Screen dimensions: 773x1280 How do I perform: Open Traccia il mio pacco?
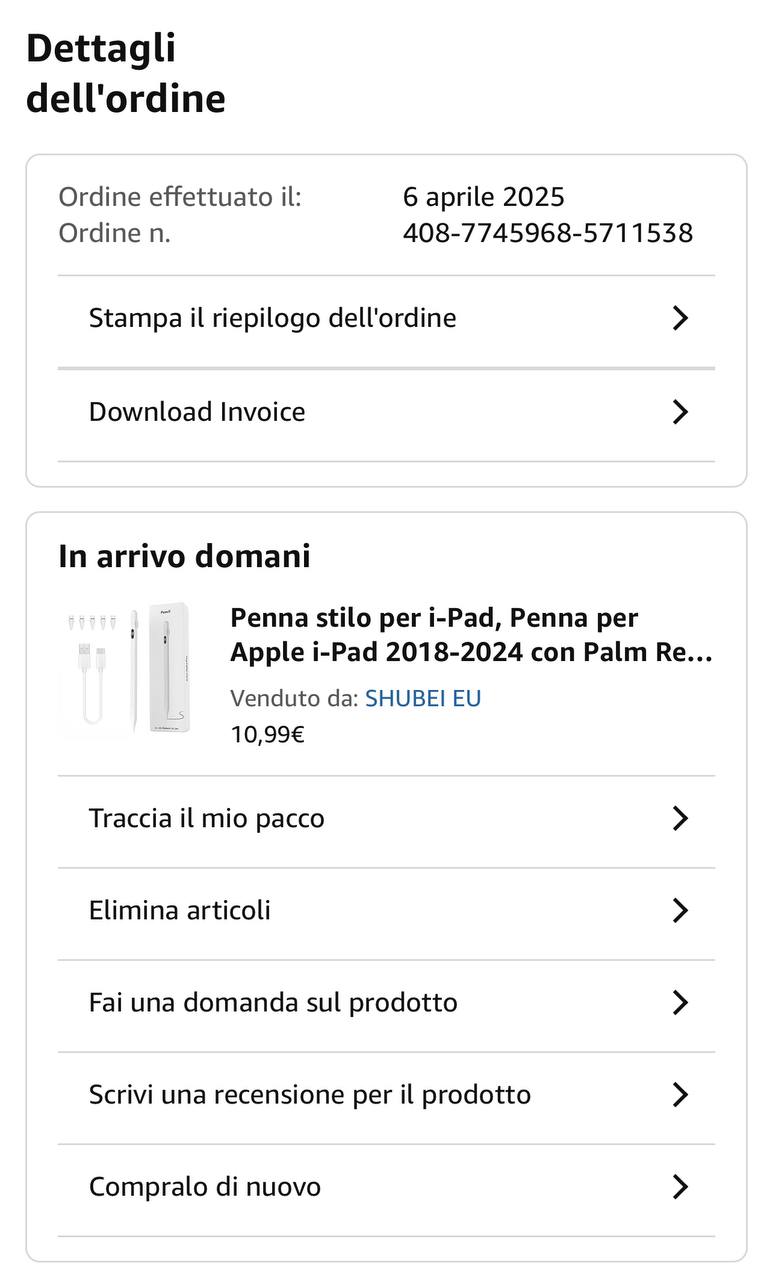pyautogui.click(x=206, y=818)
